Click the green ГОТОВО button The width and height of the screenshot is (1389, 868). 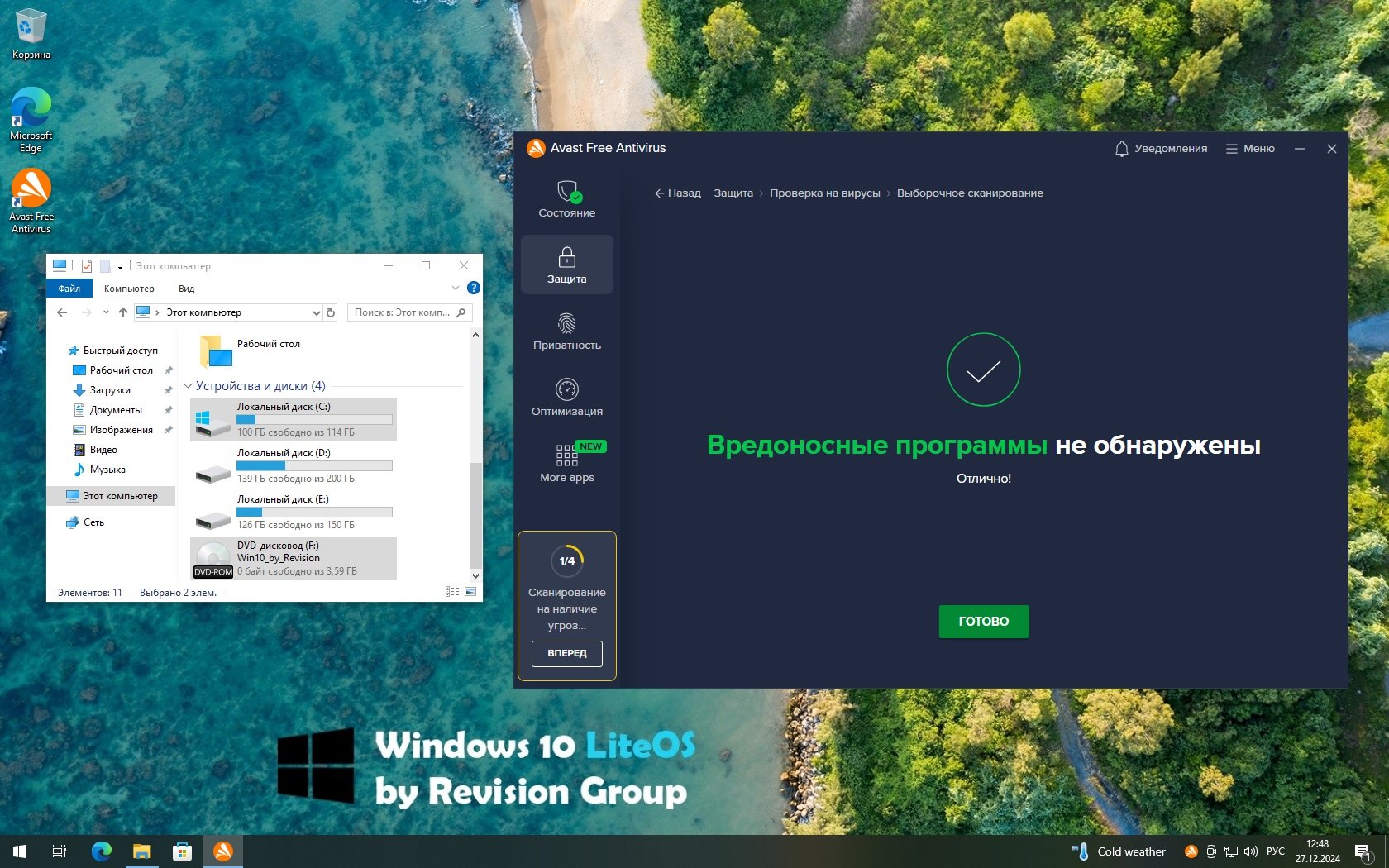click(x=984, y=622)
